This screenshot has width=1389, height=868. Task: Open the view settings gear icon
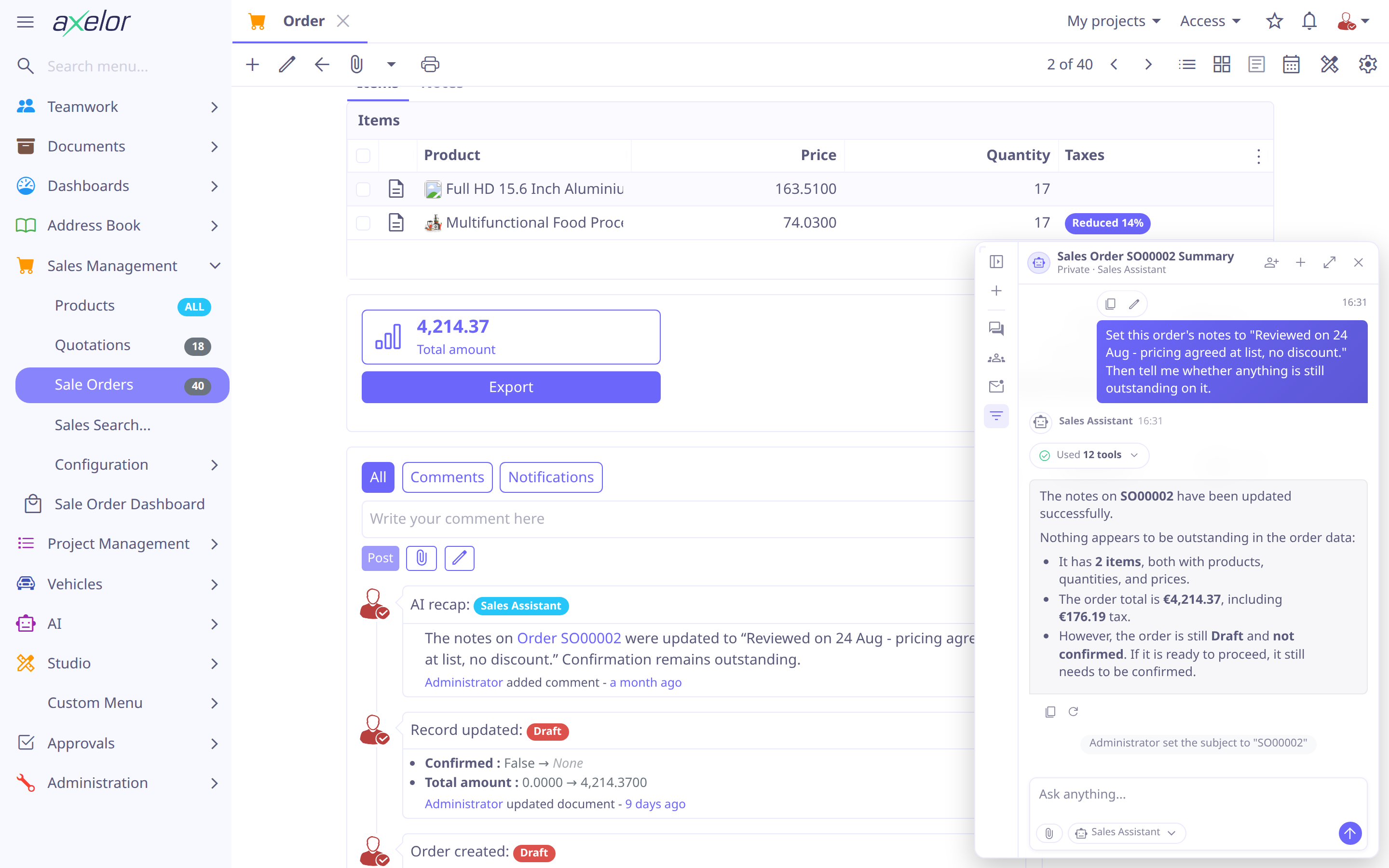pyautogui.click(x=1368, y=64)
